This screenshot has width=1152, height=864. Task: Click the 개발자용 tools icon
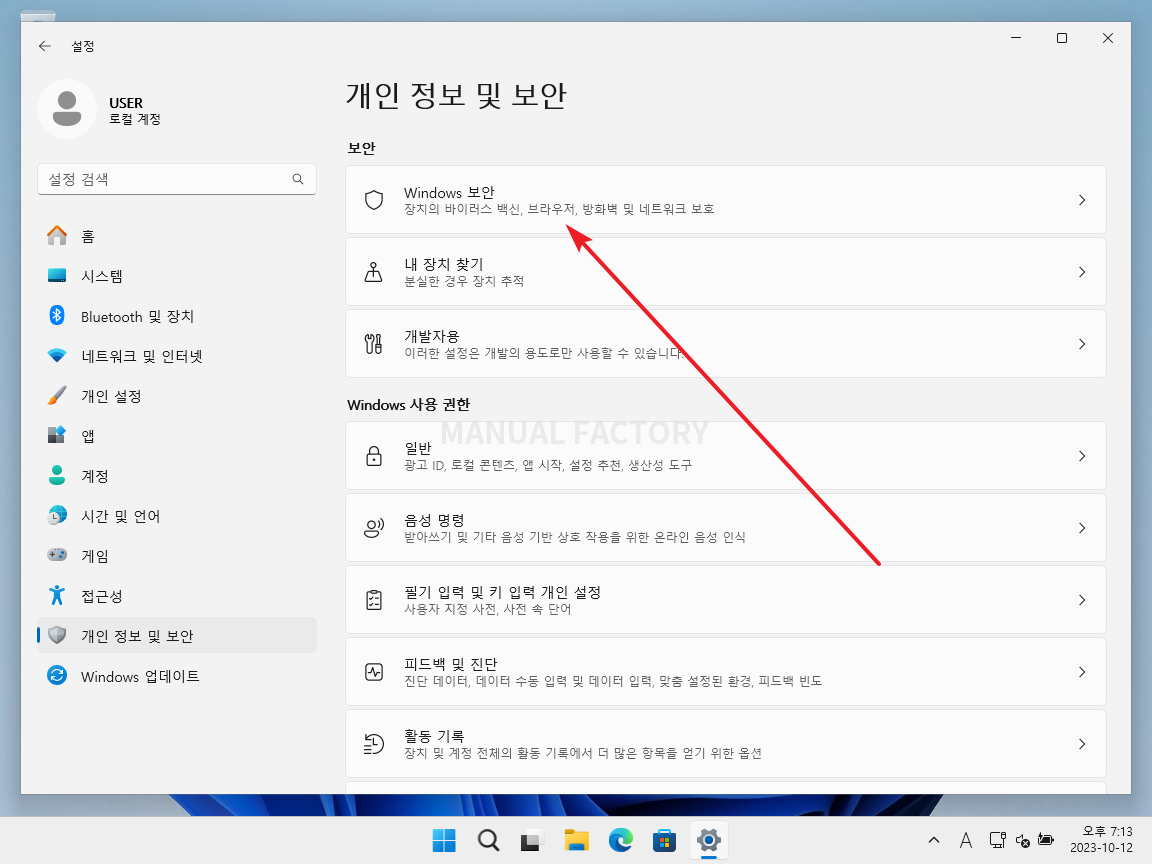pos(374,344)
